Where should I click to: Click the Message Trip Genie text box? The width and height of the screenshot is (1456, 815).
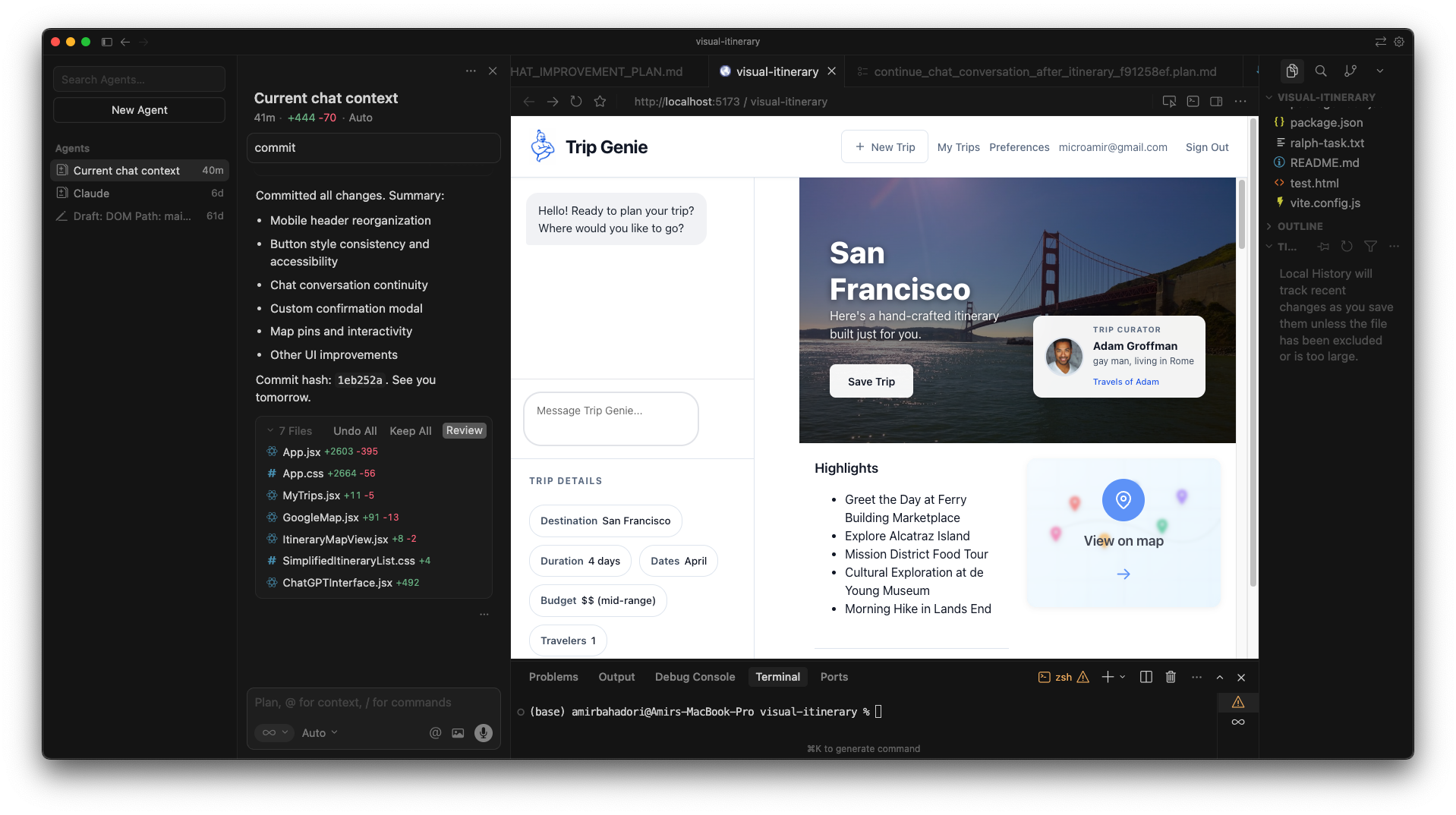pos(610,418)
